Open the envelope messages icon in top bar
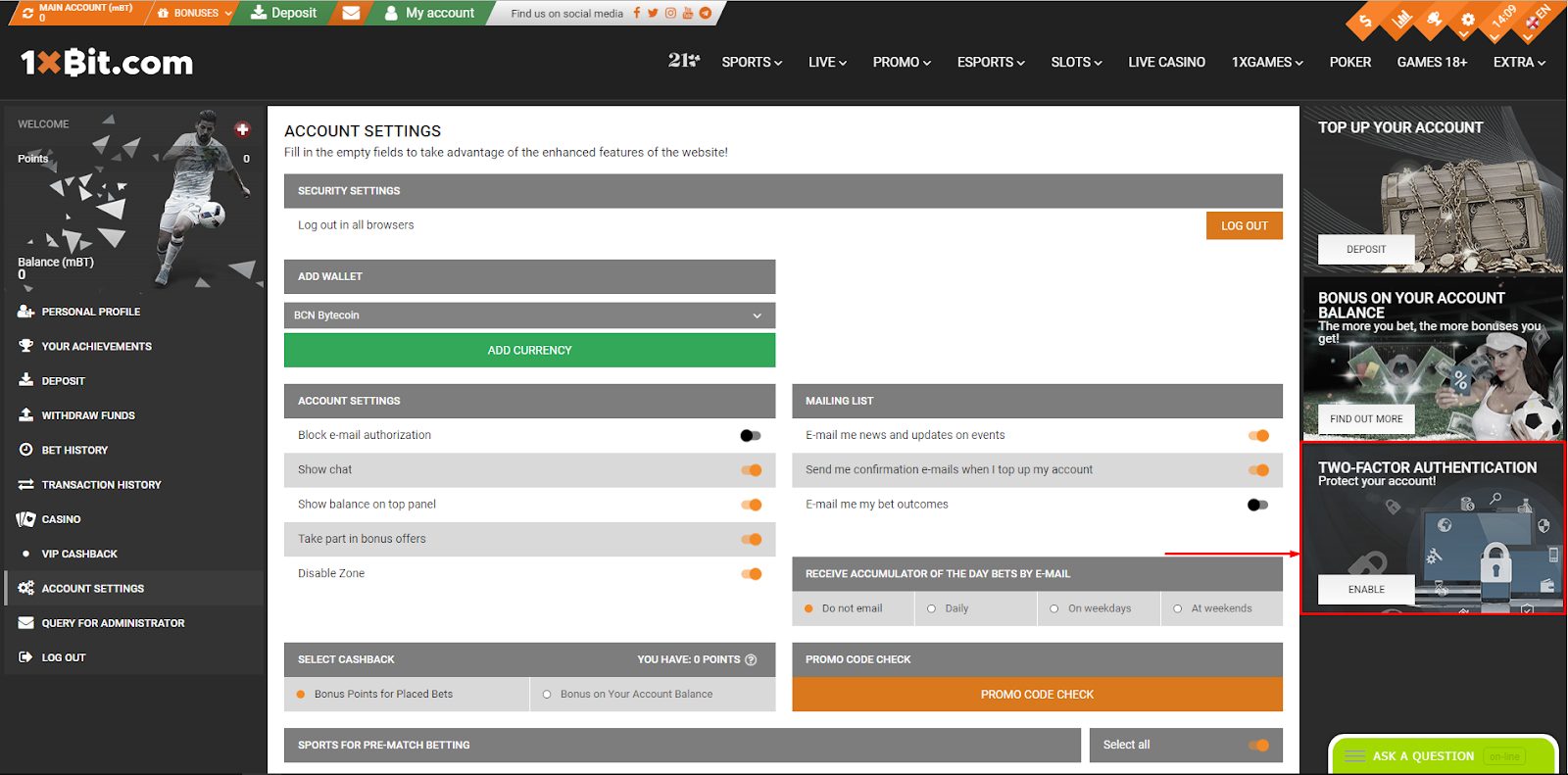The height and width of the screenshot is (775, 1568). [351, 13]
